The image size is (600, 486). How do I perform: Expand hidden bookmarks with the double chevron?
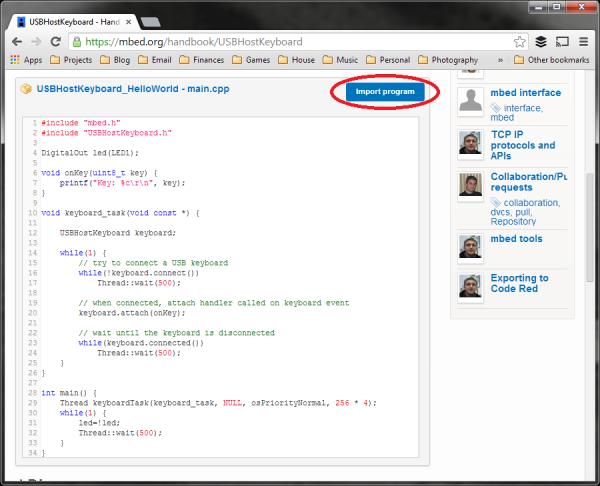500,60
